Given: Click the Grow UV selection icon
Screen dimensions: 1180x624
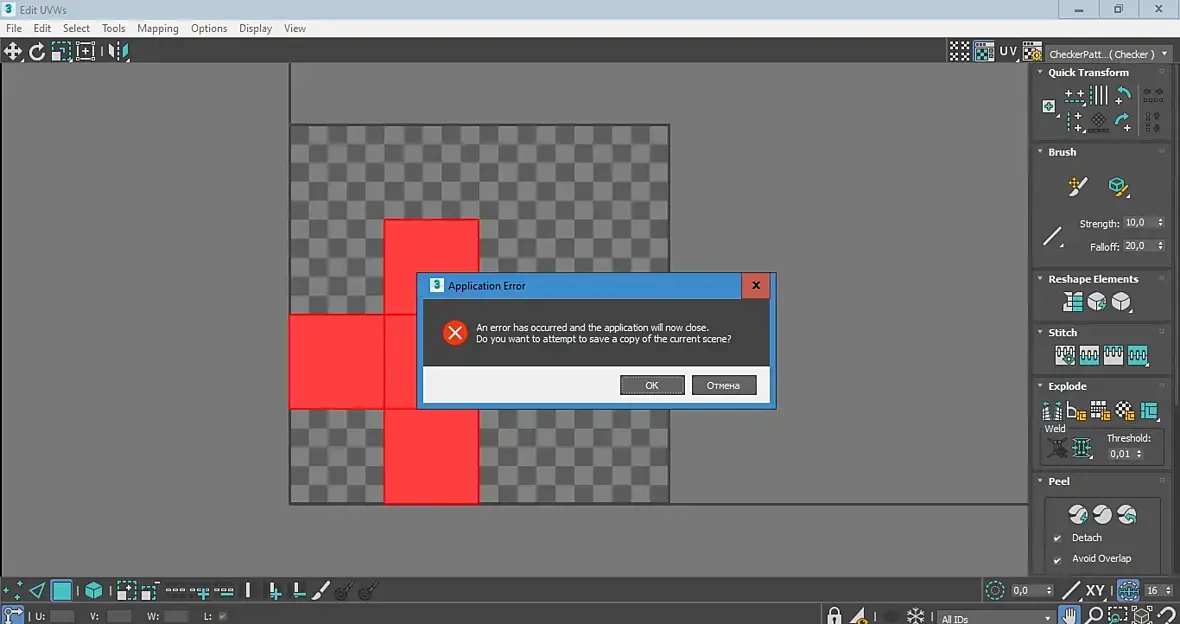Looking at the screenshot, I should tap(126, 591).
